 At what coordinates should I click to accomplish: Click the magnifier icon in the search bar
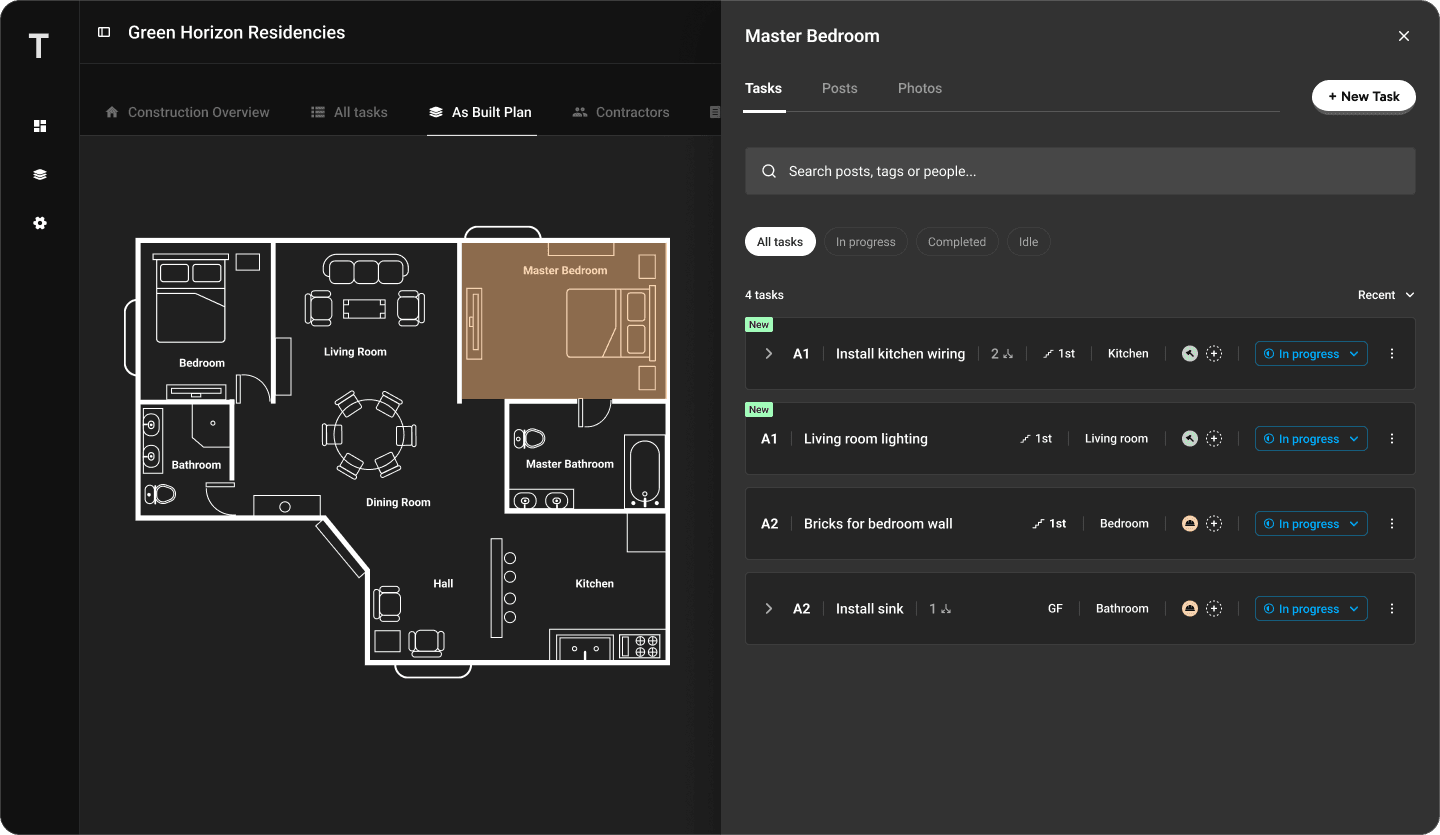[769, 171]
